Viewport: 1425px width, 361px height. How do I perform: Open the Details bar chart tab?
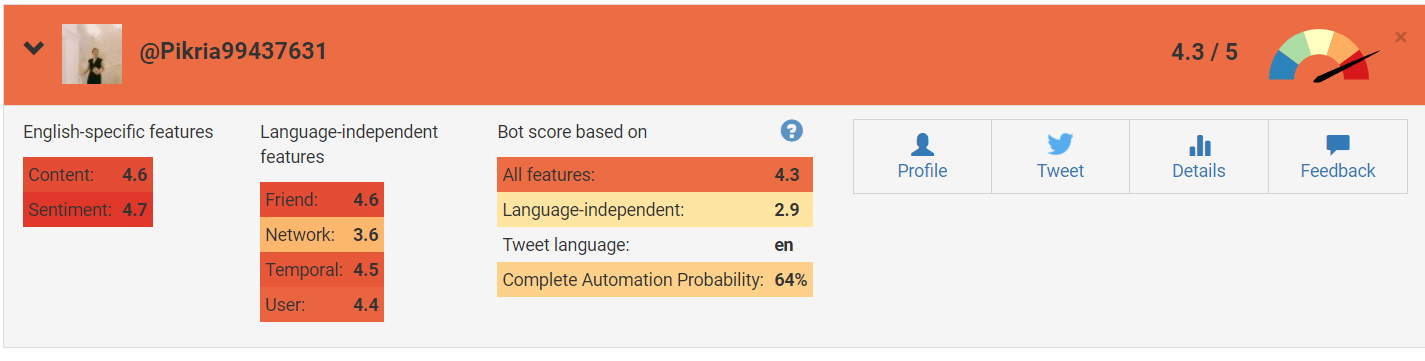click(x=1199, y=157)
